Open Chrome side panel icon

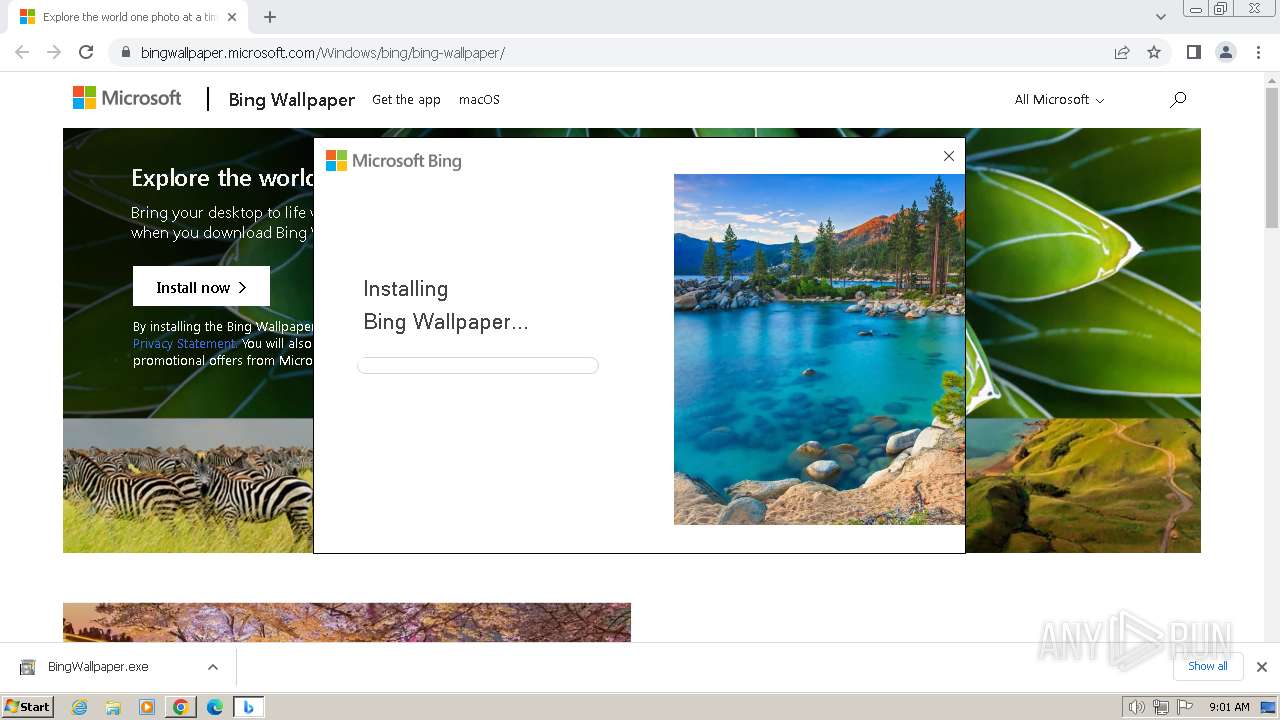(1193, 52)
